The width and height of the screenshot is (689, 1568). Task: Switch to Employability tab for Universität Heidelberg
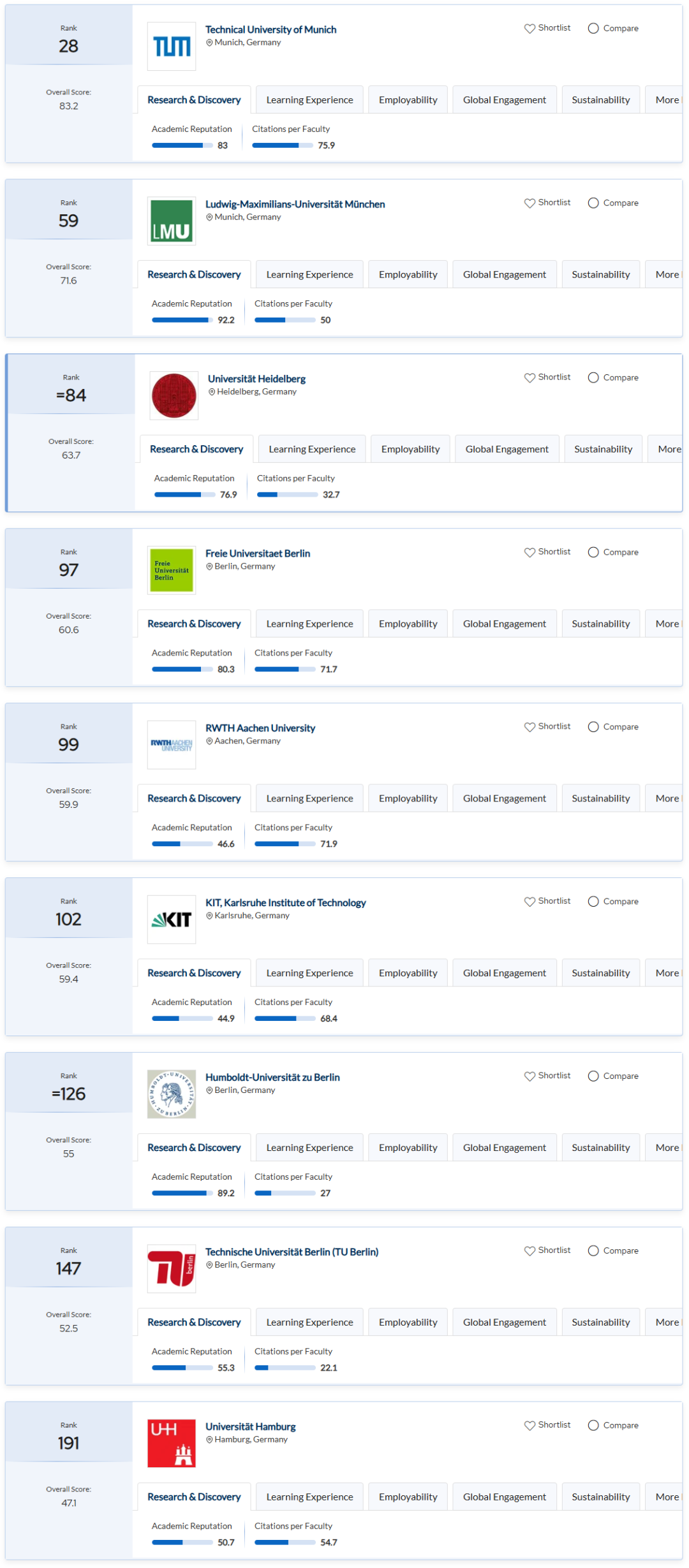[411, 450]
